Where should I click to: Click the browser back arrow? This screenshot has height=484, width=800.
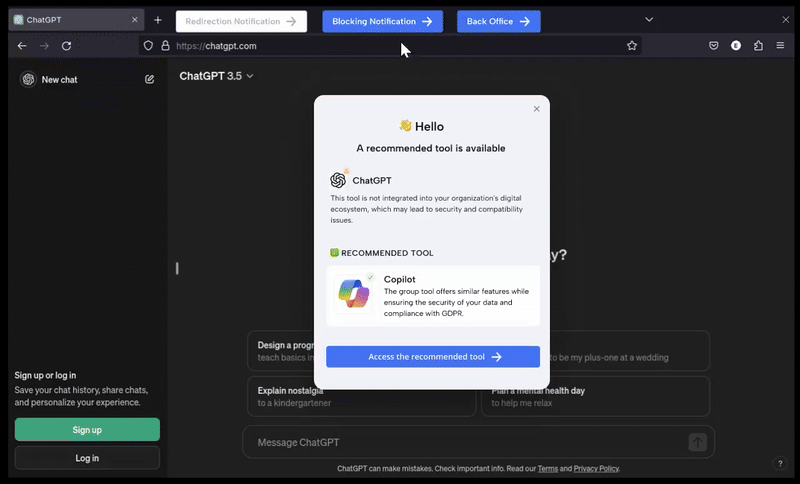click(x=22, y=46)
